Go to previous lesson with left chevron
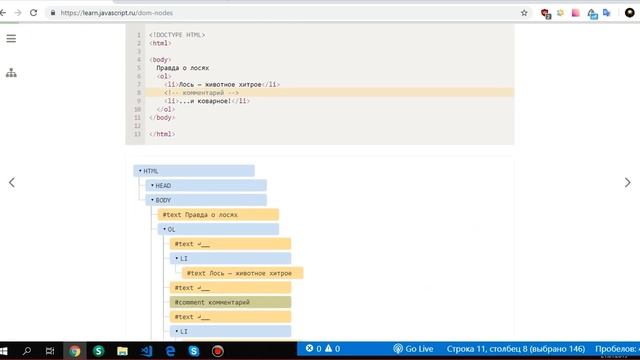This screenshot has height=360, width=640. 11,182
